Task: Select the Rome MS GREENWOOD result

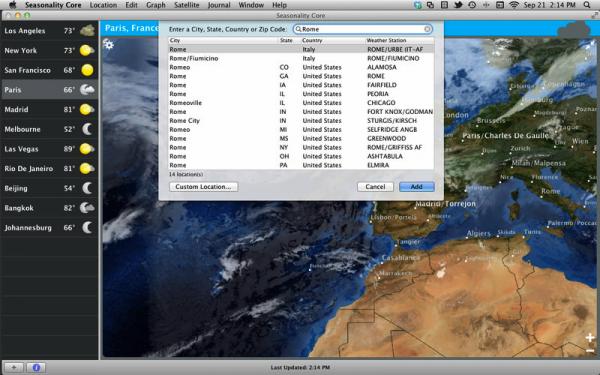Action: tap(301, 139)
